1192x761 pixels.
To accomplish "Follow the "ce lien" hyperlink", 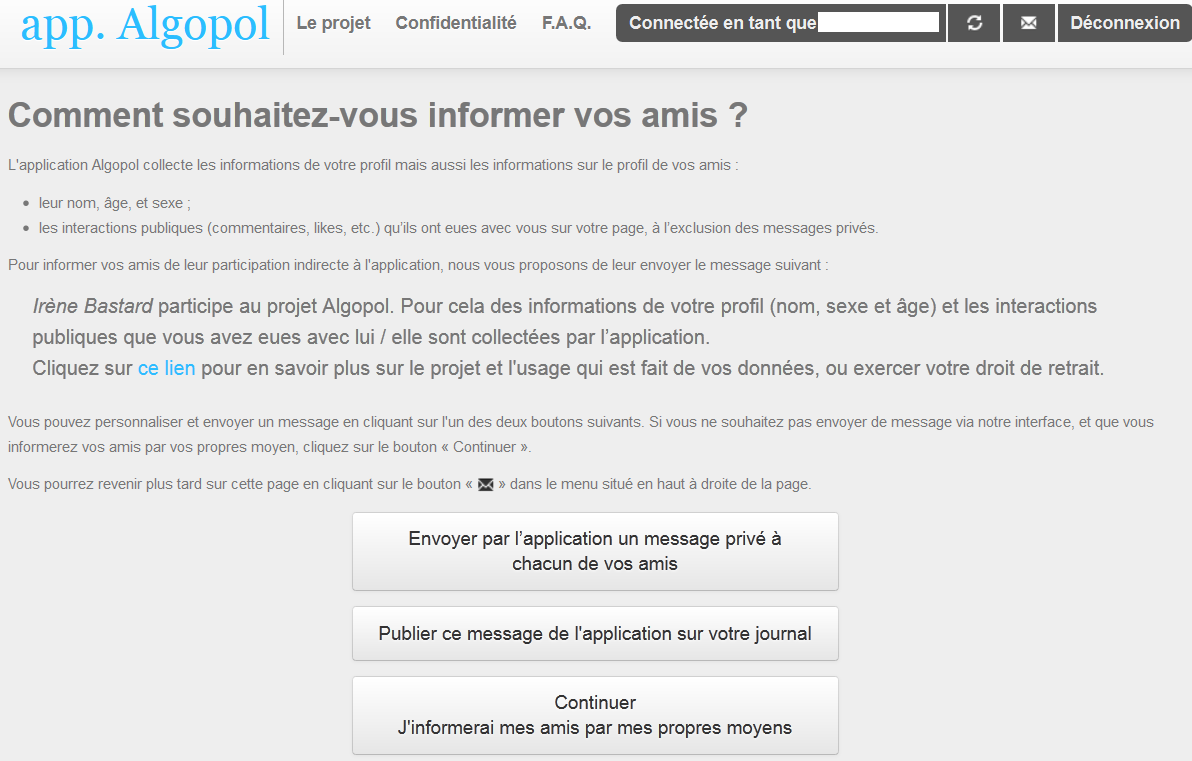I will [x=166, y=368].
